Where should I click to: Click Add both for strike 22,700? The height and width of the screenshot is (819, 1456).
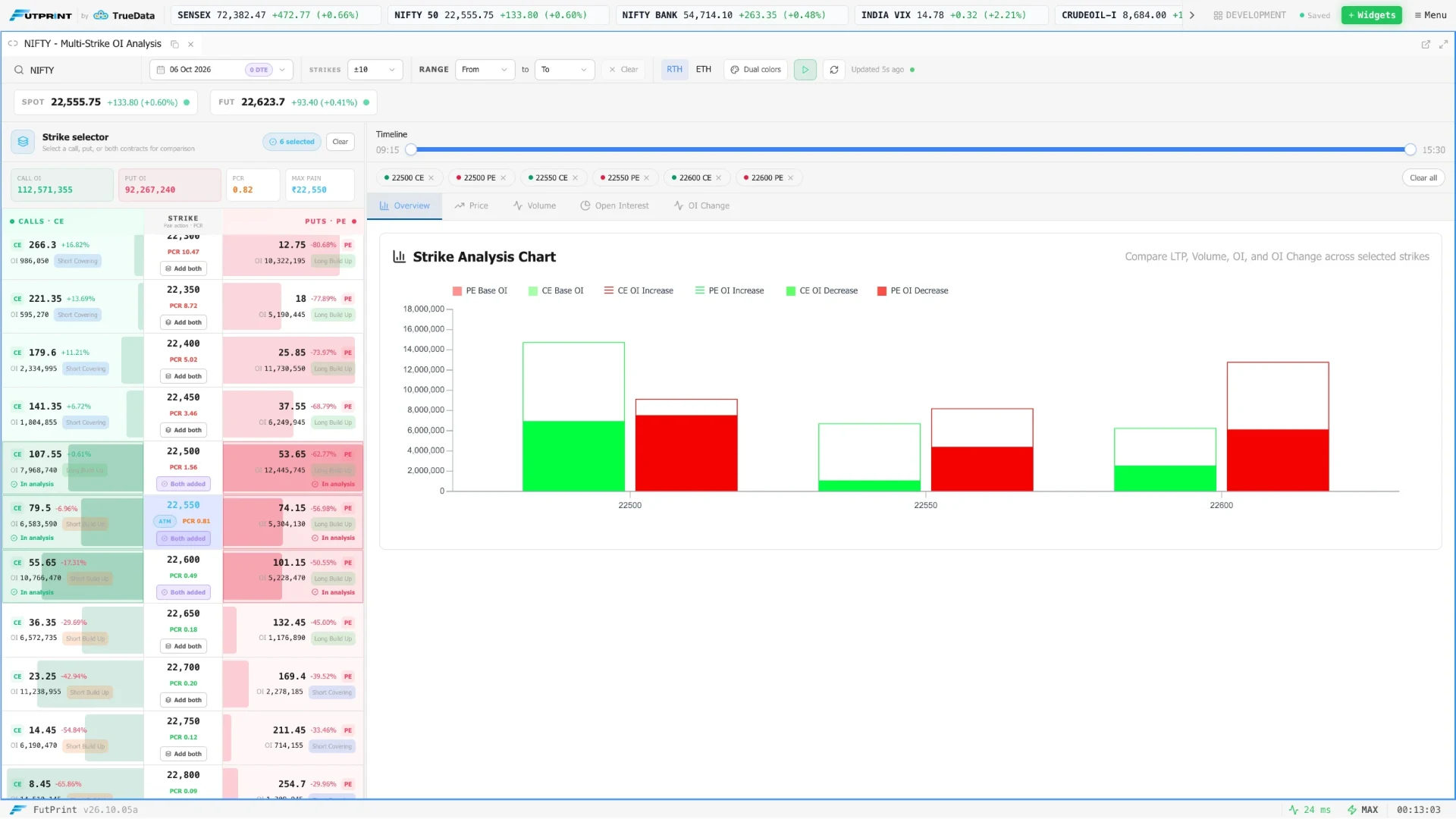[x=184, y=701]
